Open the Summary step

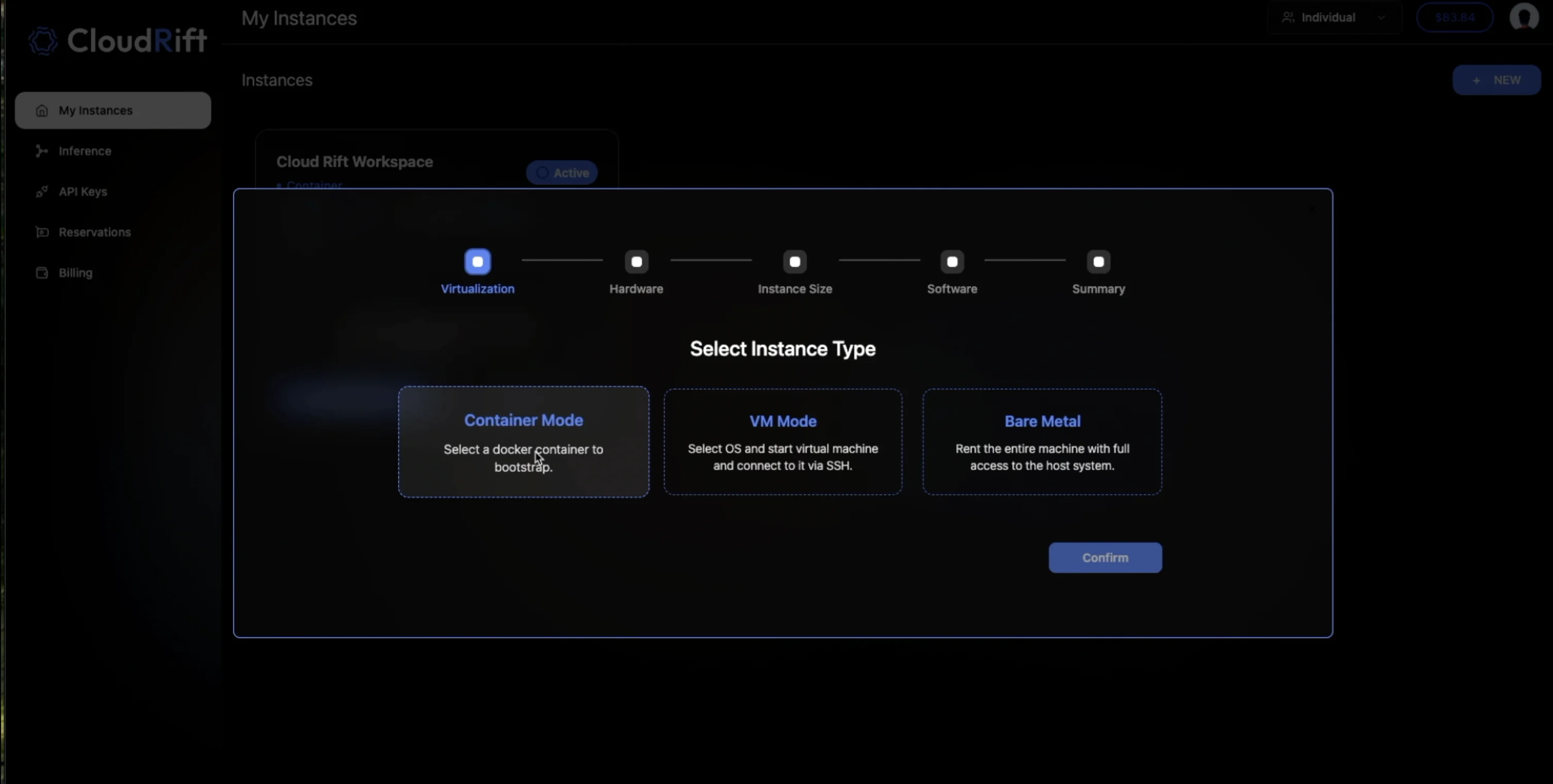click(x=1098, y=262)
